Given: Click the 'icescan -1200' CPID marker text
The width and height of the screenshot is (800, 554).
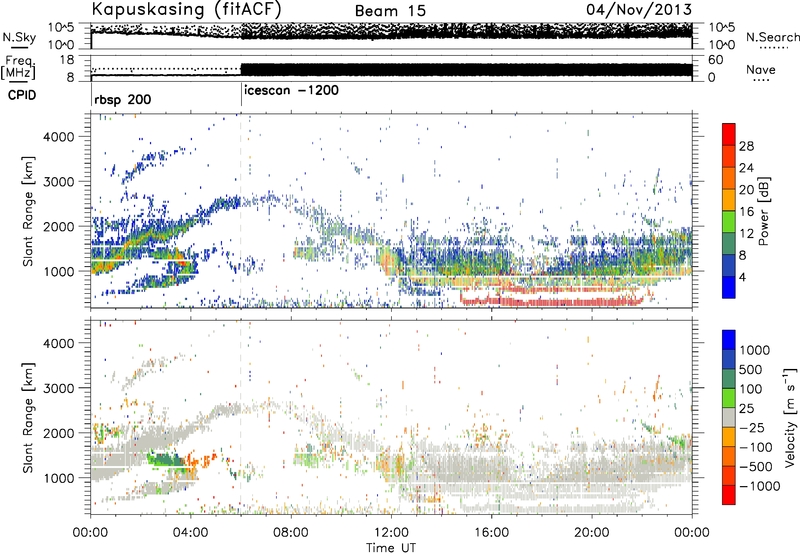Looking at the screenshot, I should click(x=291, y=90).
